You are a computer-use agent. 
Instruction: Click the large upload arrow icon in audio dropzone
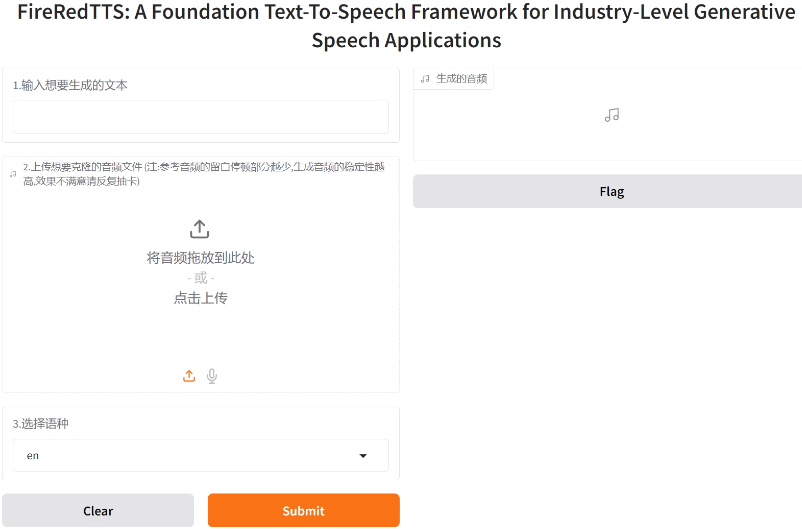coord(200,229)
